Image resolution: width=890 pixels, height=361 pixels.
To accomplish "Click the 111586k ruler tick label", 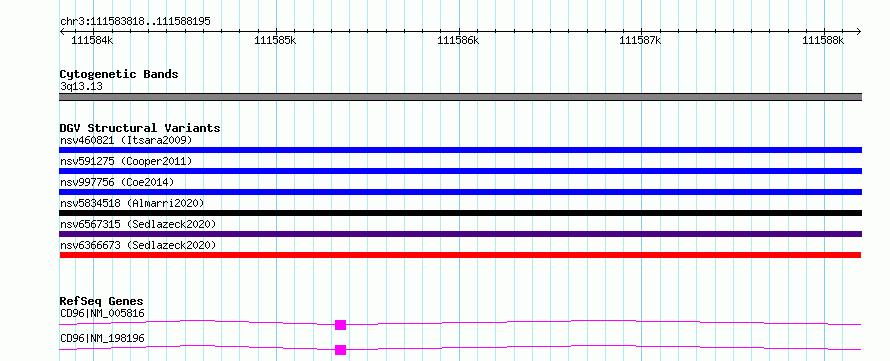I will pos(459,40).
